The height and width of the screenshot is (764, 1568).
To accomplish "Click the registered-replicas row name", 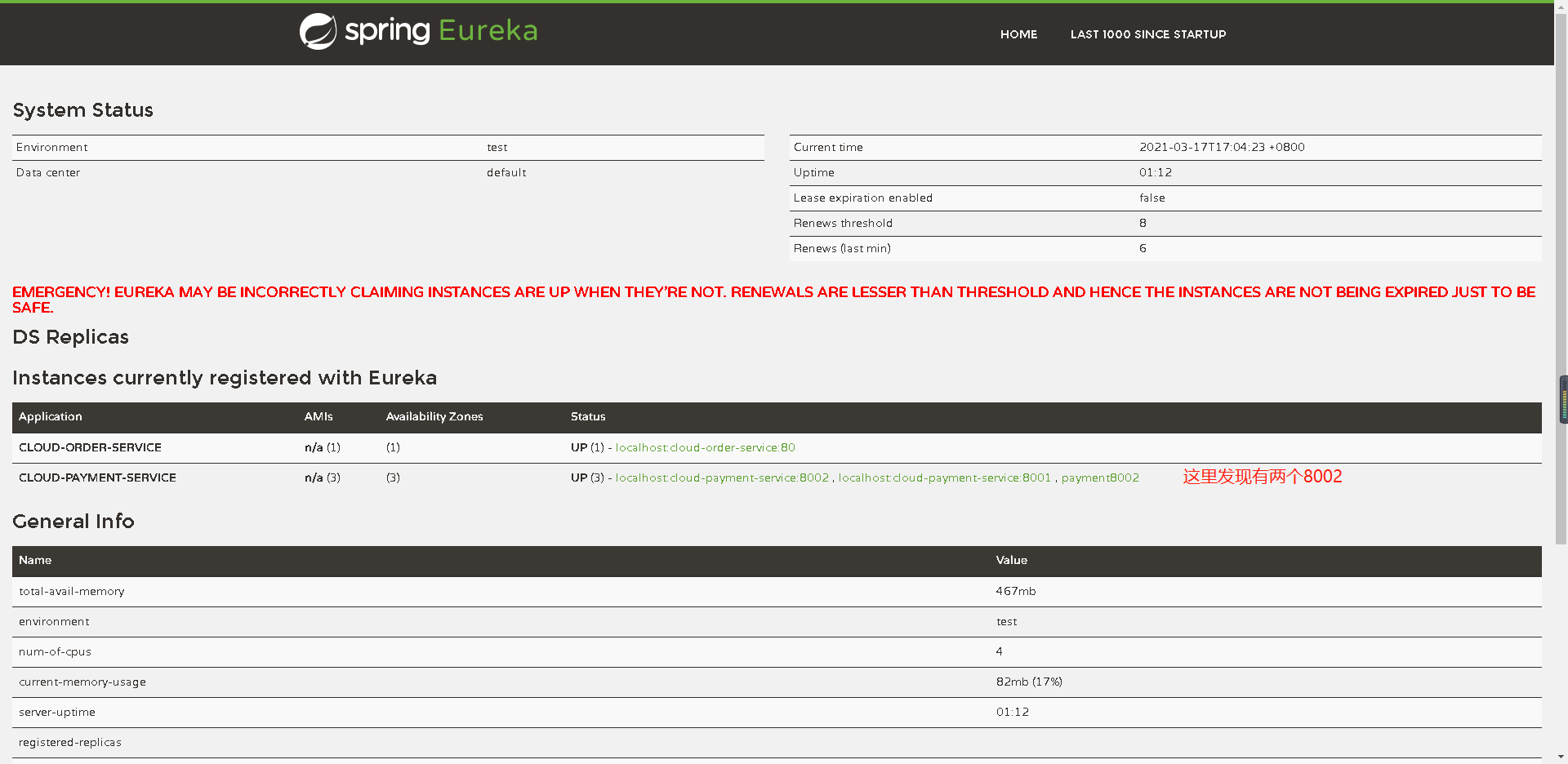I will click(70, 742).
